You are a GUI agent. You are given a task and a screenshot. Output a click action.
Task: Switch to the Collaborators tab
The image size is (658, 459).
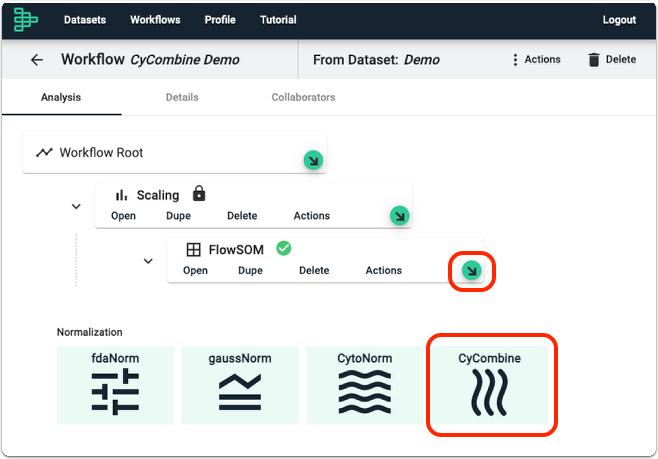tap(303, 97)
